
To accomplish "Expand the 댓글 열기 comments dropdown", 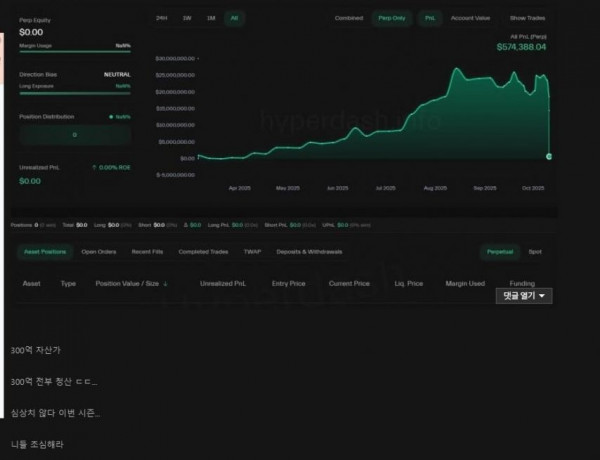I will pyautogui.click(x=524, y=296).
